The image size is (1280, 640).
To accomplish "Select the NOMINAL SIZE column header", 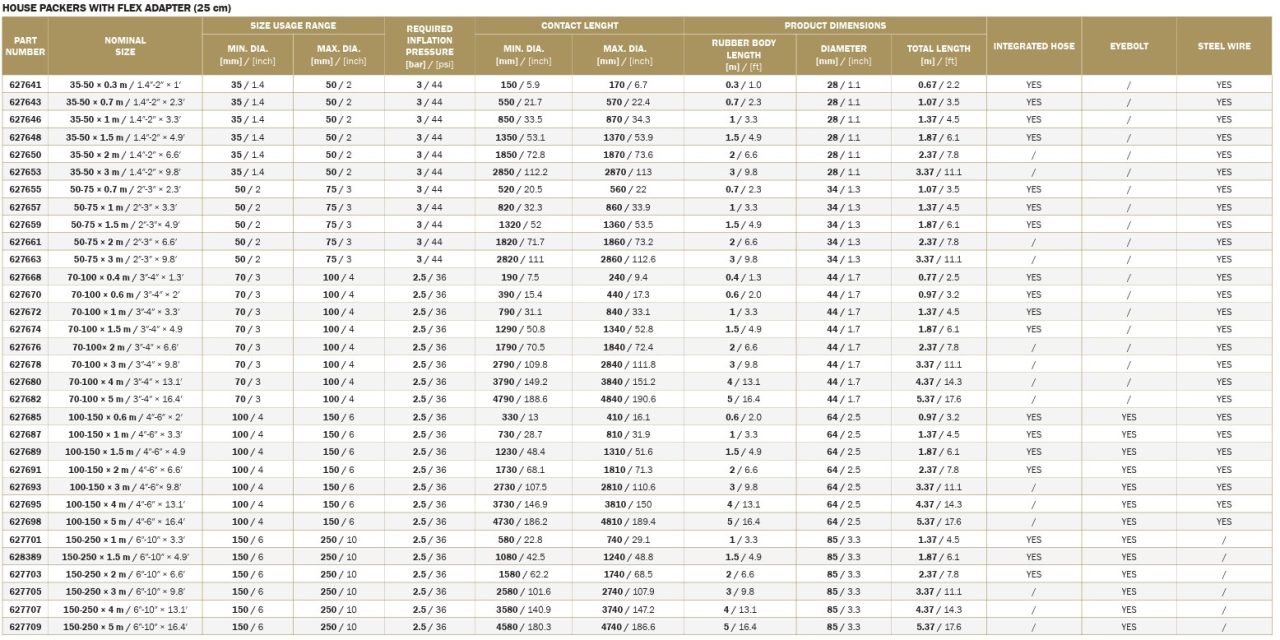I will [125, 46].
